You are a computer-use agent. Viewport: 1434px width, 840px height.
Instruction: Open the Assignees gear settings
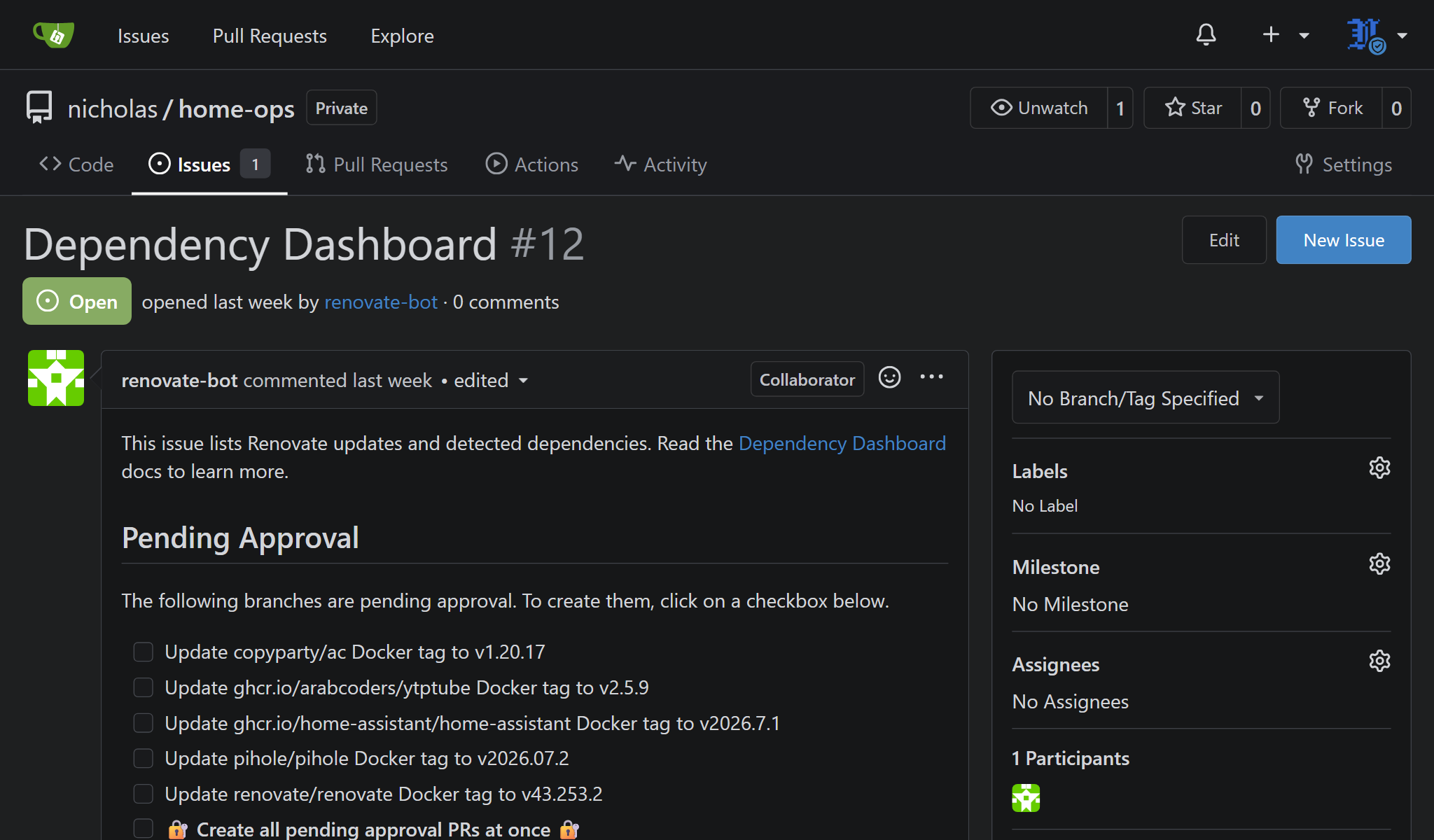[x=1379, y=661]
